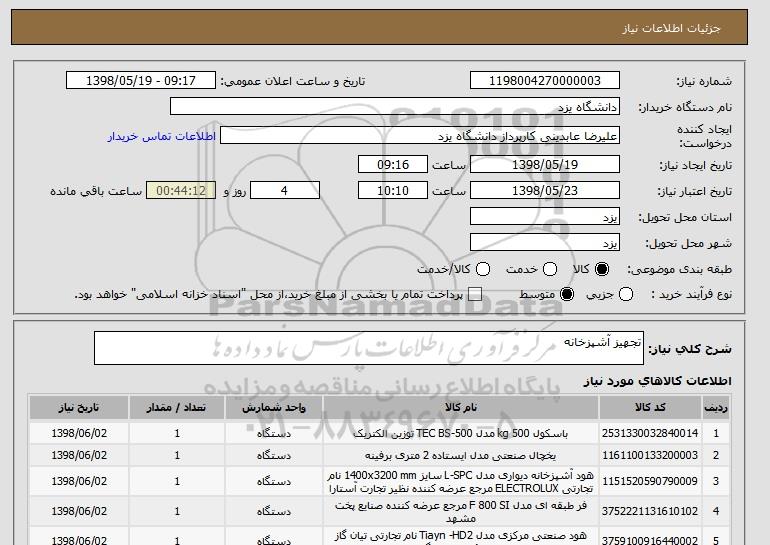Click the جزئیات اطلاعات نیاز page header
Viewport: 770px width, 545px height.
pos(671,28)
